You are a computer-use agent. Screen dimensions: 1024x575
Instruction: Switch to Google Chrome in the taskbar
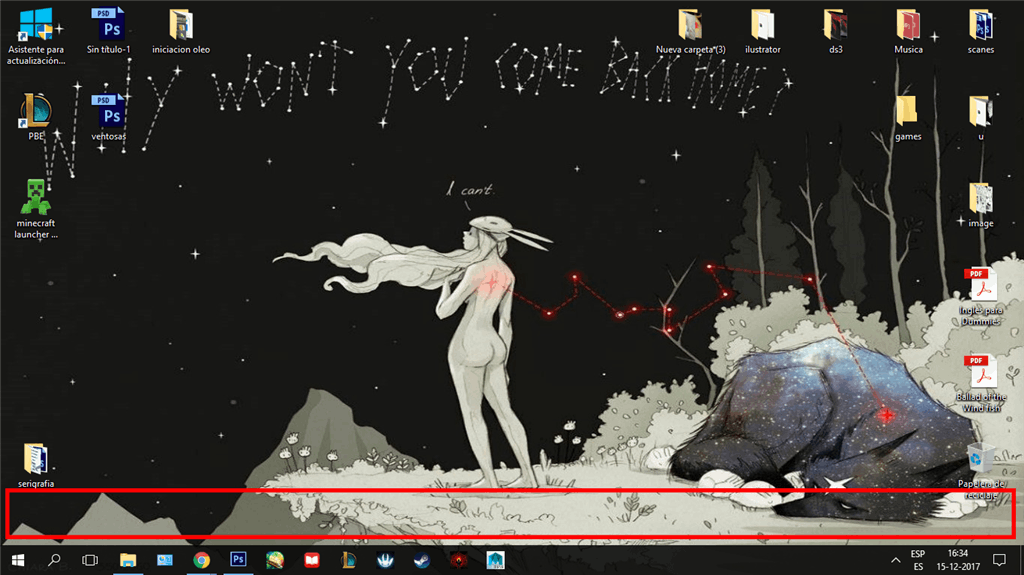click(x=201, y=560)
